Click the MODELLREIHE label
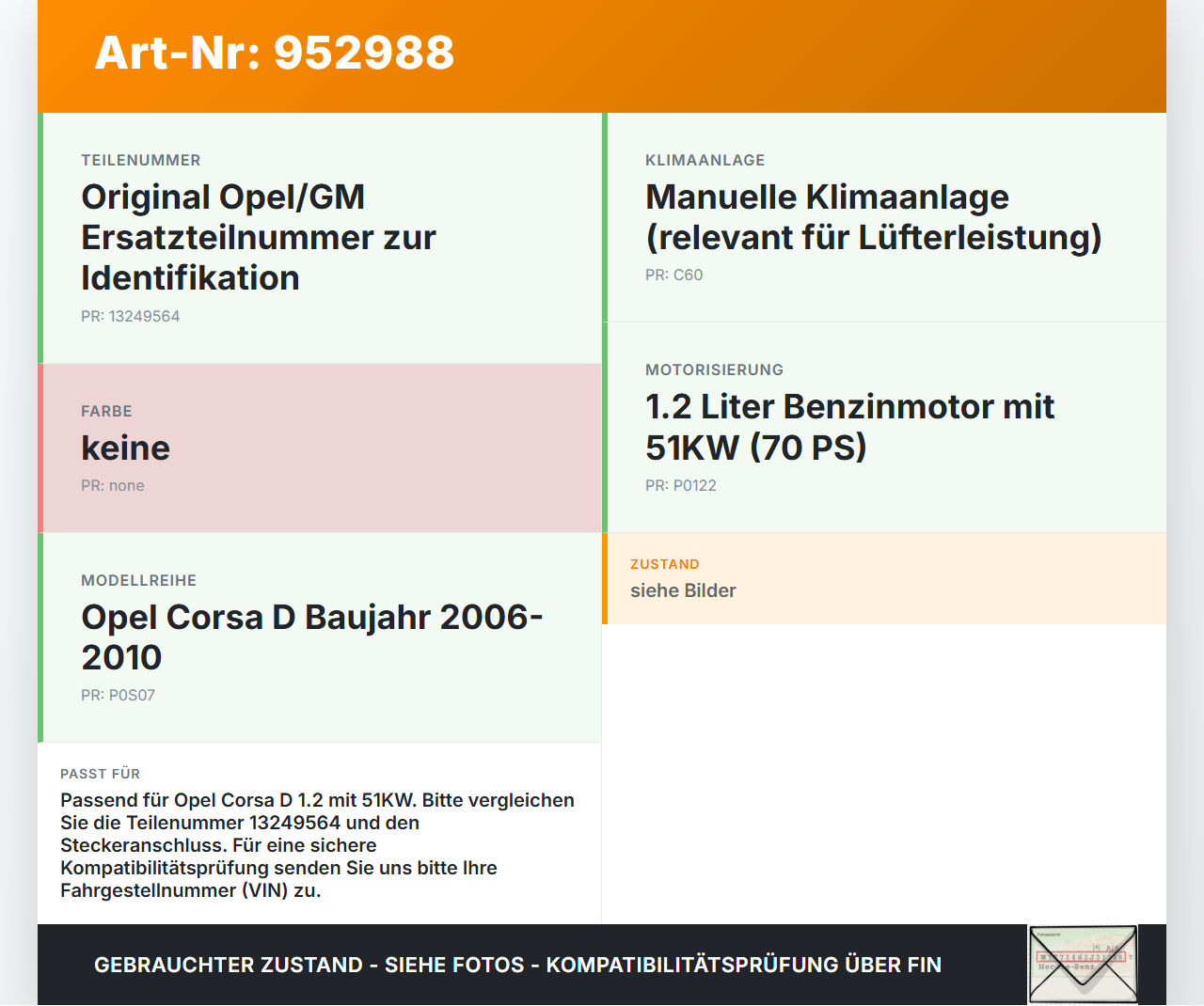Viewport: 1204px width, 1006px height. tap(139, 580)
